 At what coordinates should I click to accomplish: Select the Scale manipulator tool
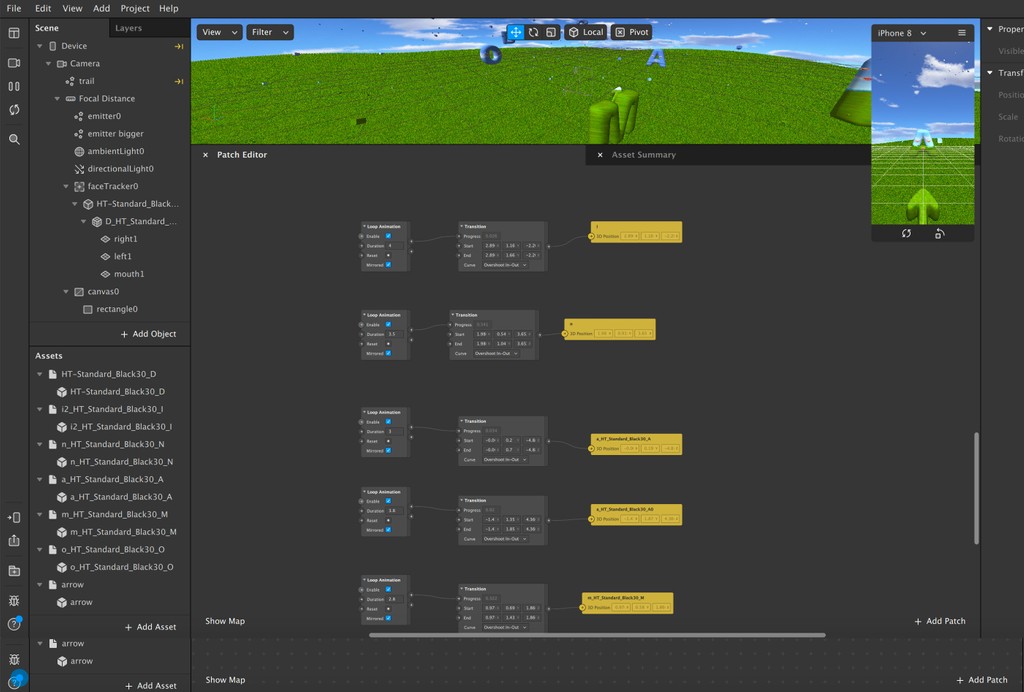point(551,32)
